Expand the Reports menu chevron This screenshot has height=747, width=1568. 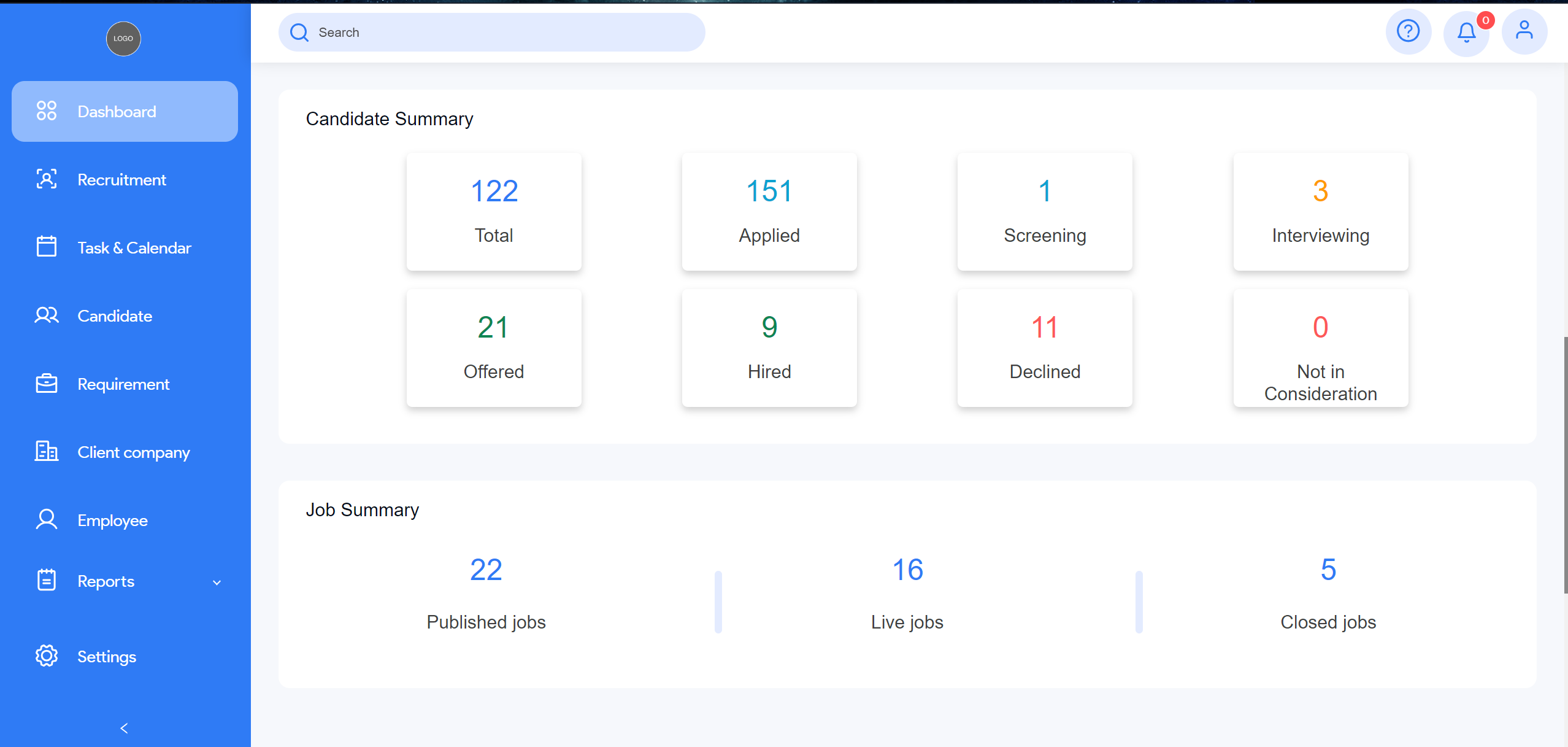click(217, 581)
